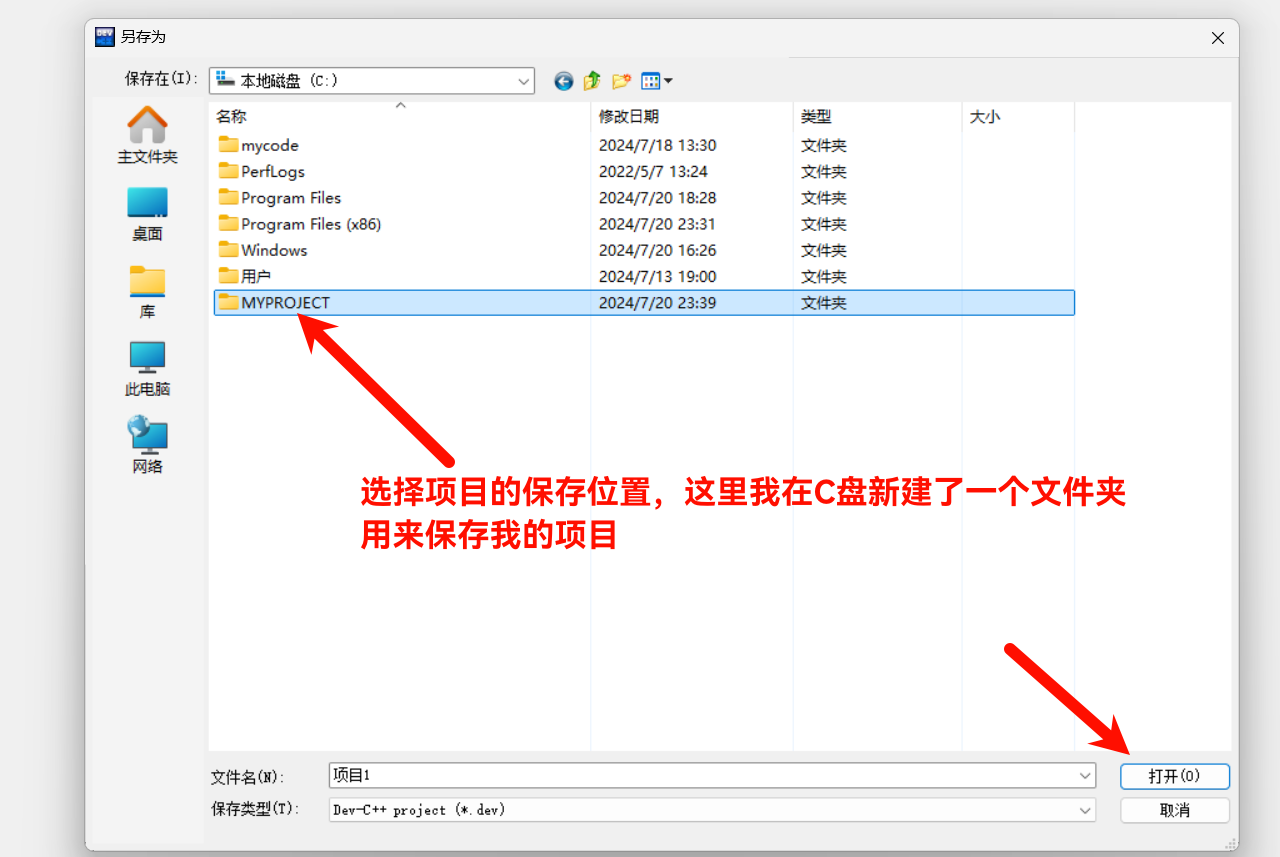
Task: Click 文件夹 type in MYPROJECT row
Action: [823, 302]
